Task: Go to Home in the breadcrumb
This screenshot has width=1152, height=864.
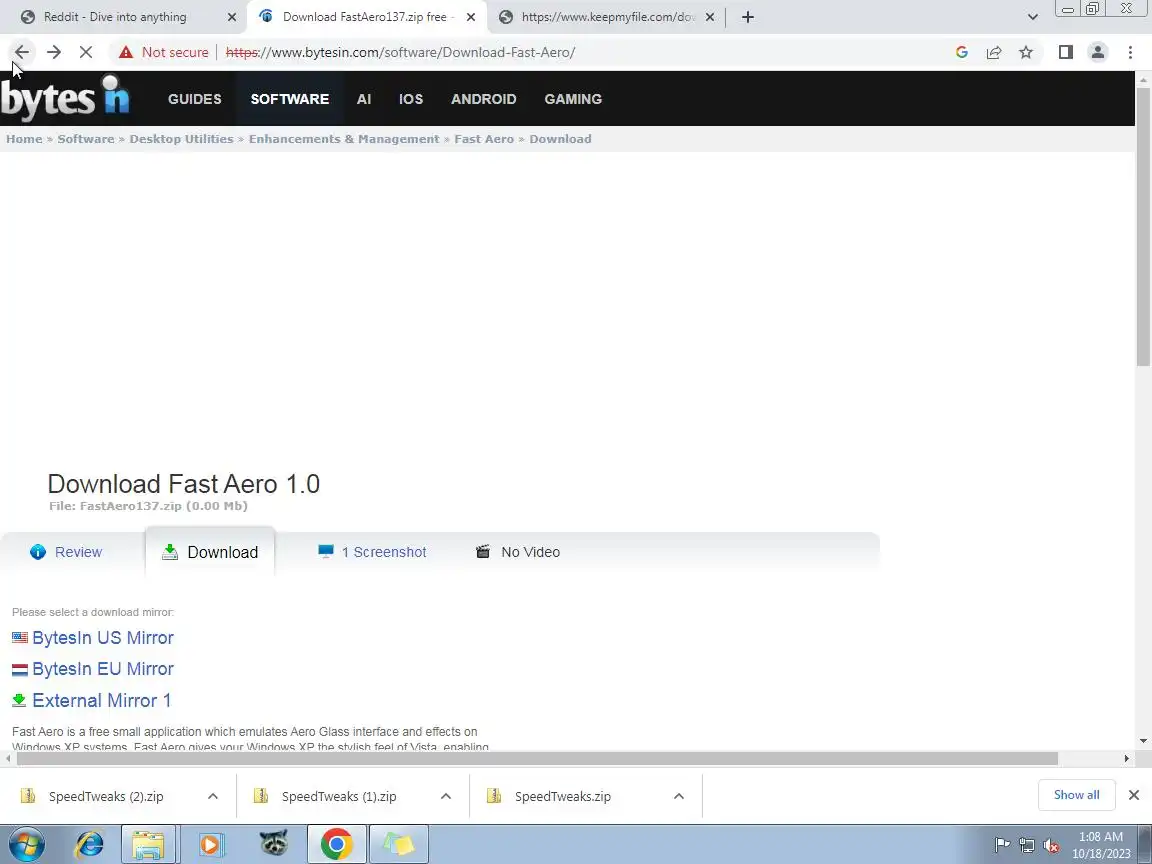Action: tap(24, 139)
